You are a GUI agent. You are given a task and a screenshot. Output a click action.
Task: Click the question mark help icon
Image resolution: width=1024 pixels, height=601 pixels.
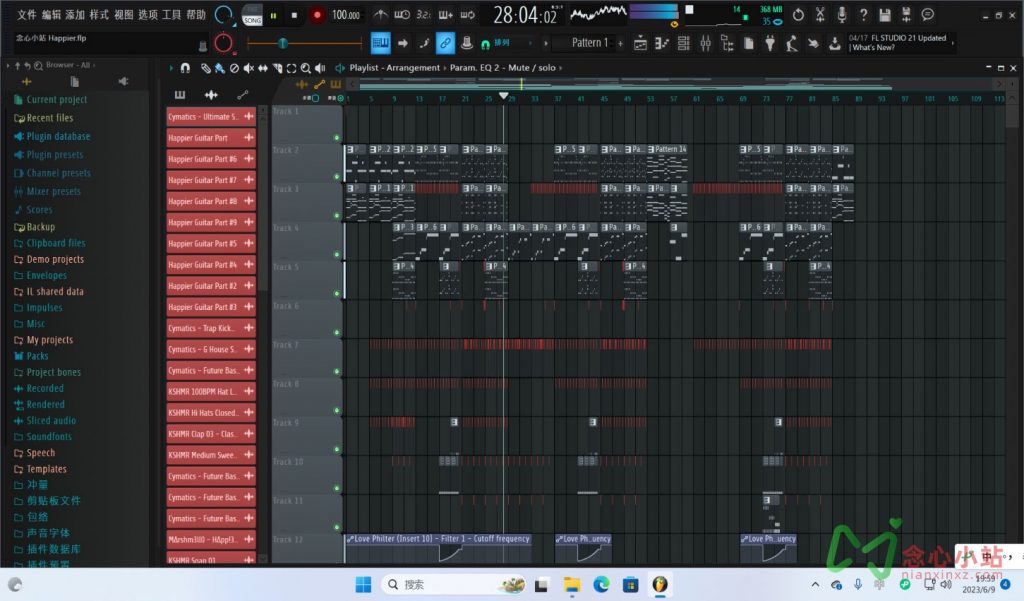(x=863, y=14)
